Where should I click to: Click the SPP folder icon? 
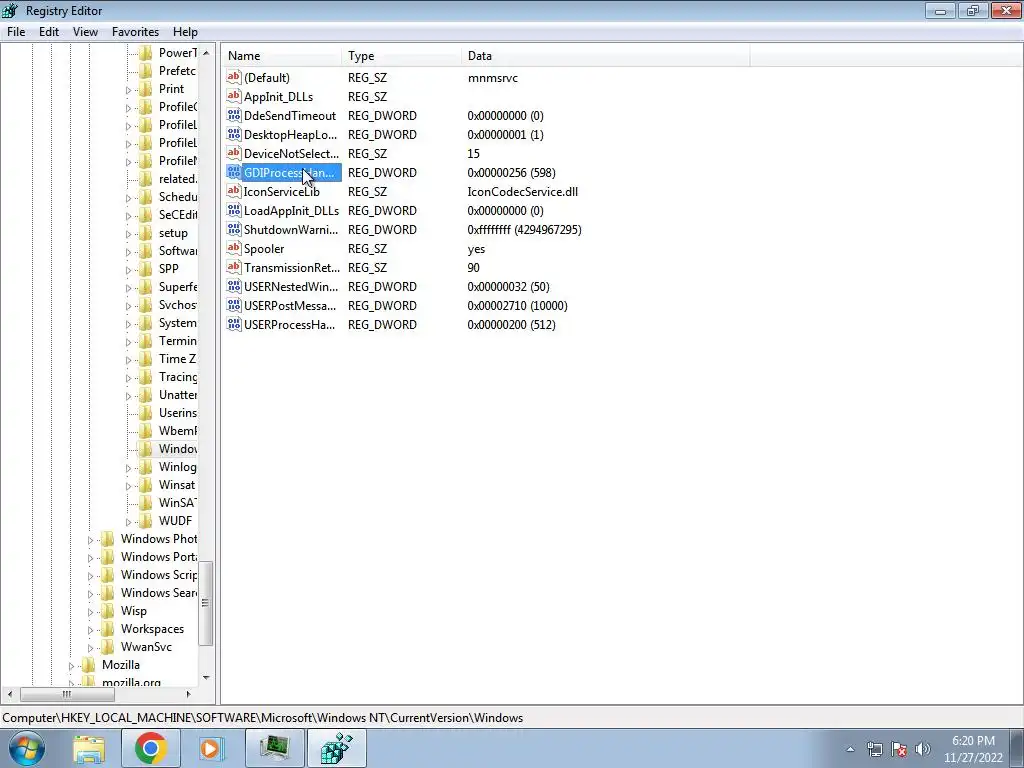click(146, 268)
